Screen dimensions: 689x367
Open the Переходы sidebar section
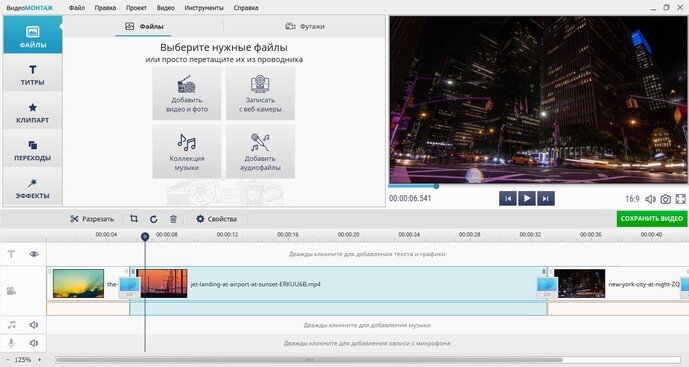(x=33, y=150)
